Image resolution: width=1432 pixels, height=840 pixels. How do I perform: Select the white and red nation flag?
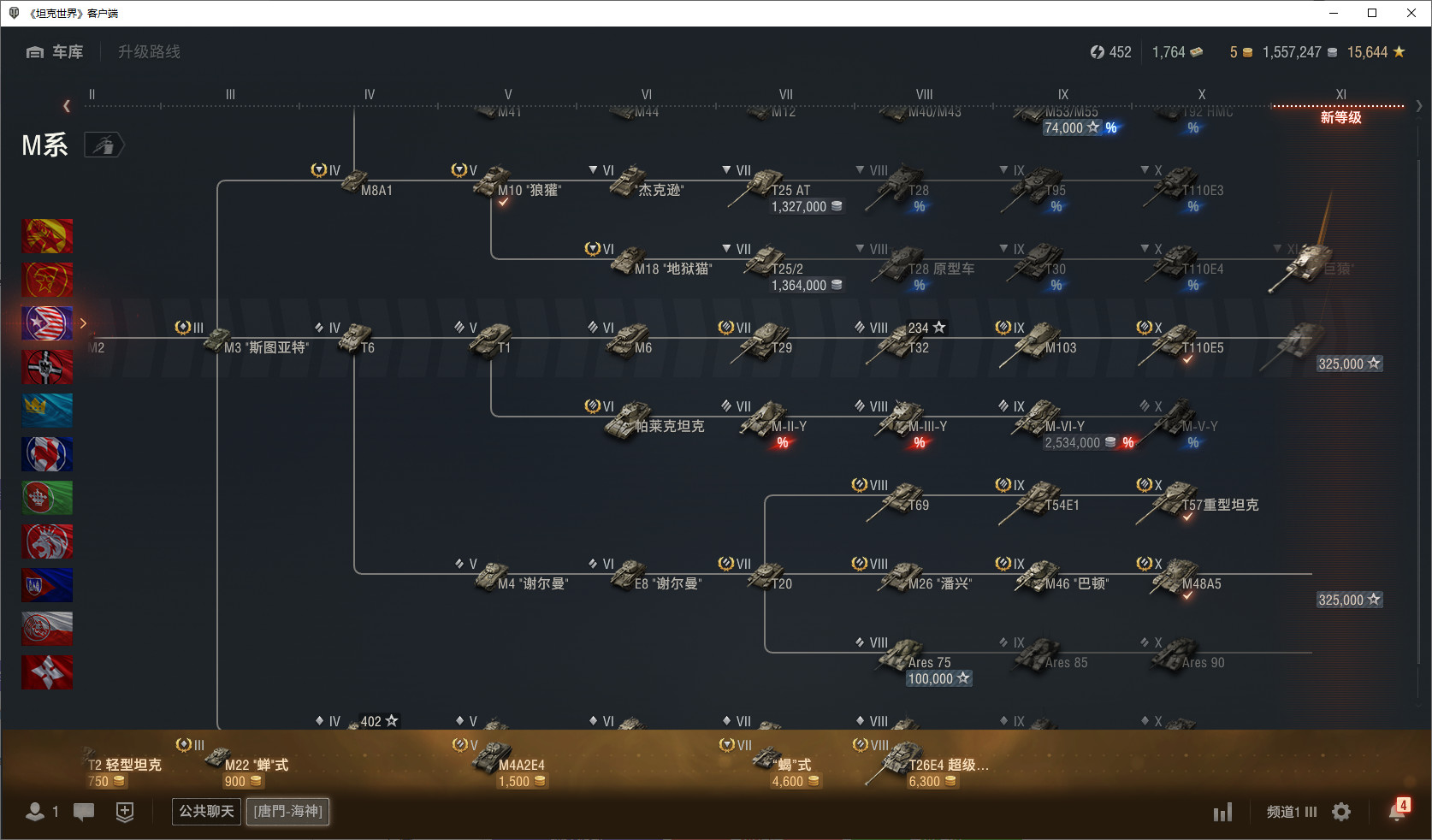[x=47, y=629]
